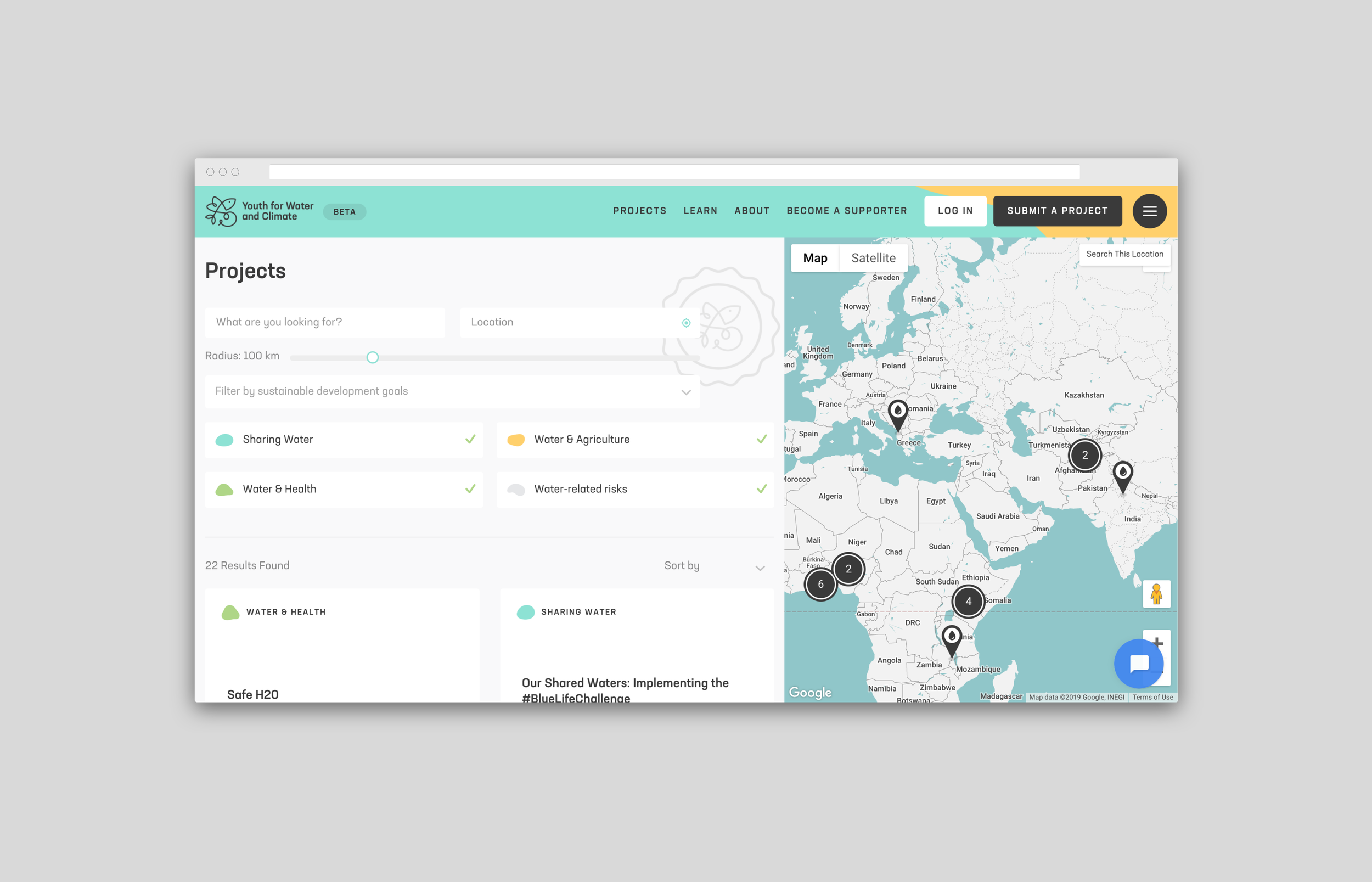Open the hamburger menu icon
The width and height of the screenshot is (1372, 882).
point(1149,211)
